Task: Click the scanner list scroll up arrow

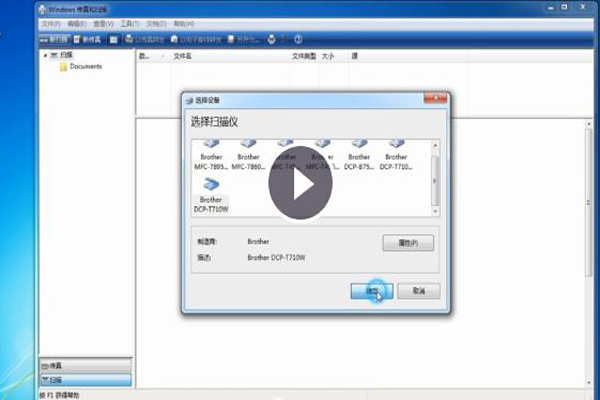Action: point(435,145)
